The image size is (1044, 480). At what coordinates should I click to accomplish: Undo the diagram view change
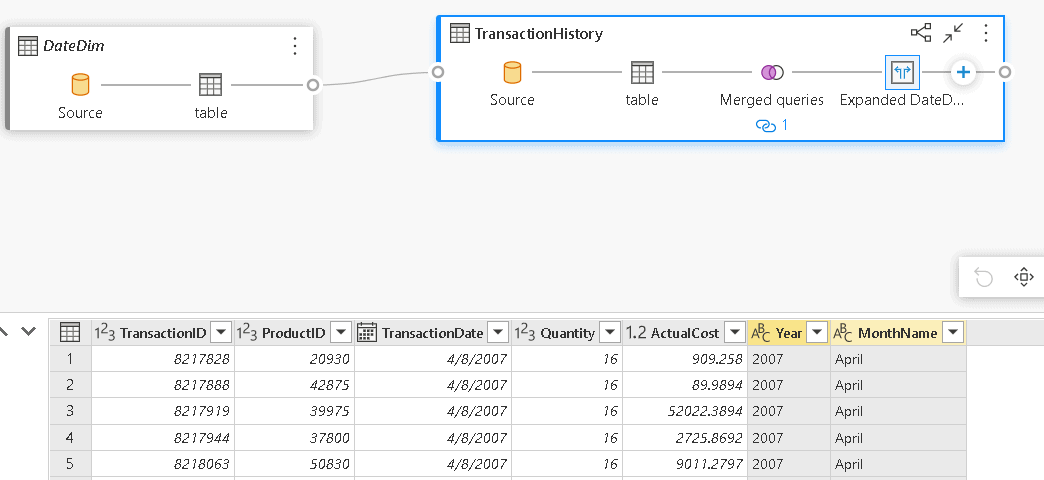pos(984,277)
